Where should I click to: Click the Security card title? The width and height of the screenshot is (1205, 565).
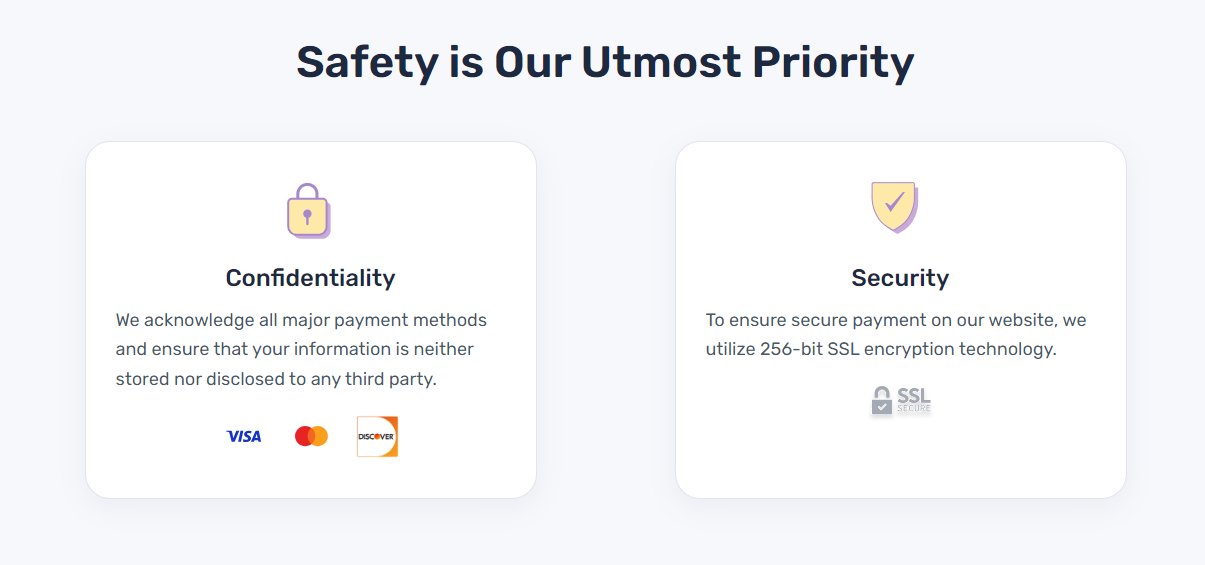pos(900,277)
